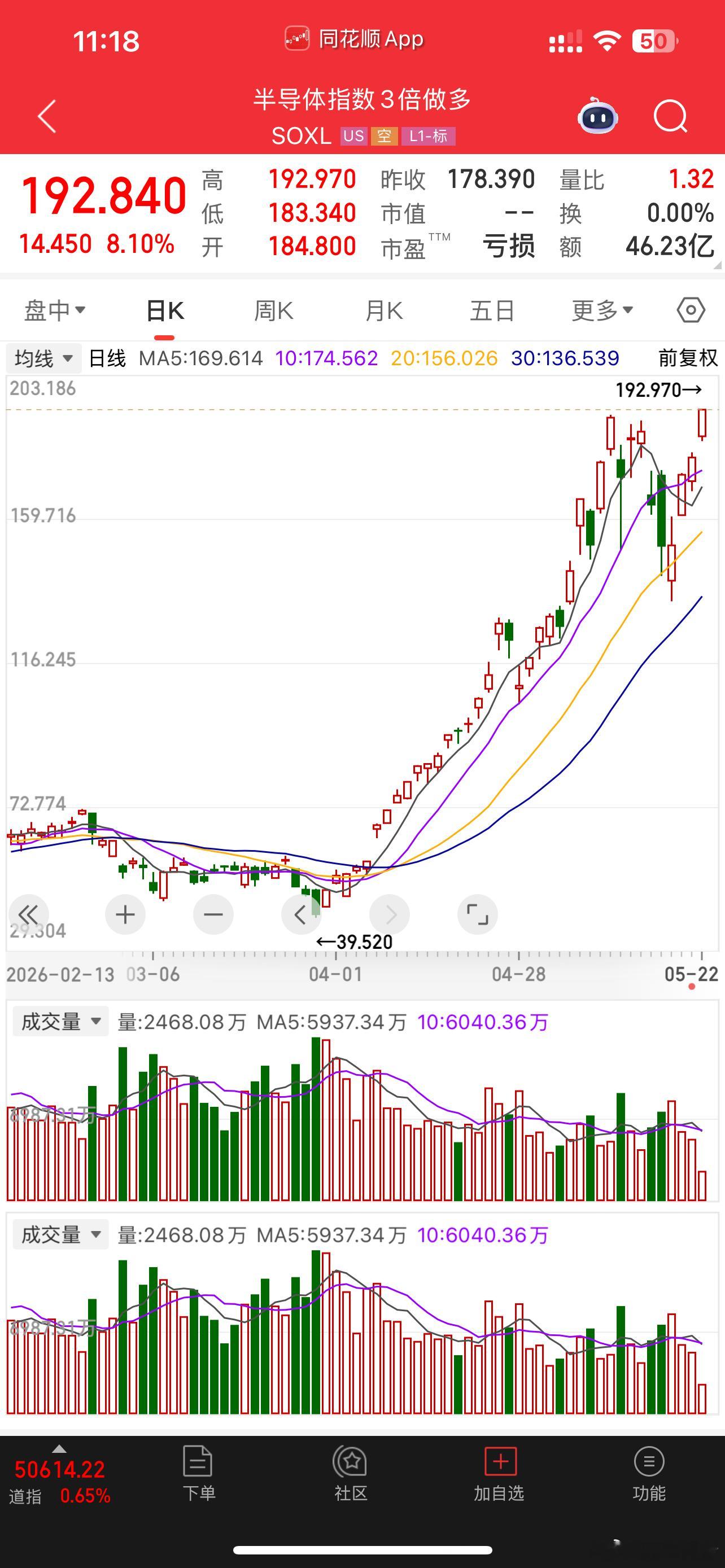Viewport: 725px width, 1568px height.
Task: Open 盘中 dropdown
Action: [54, 310]
